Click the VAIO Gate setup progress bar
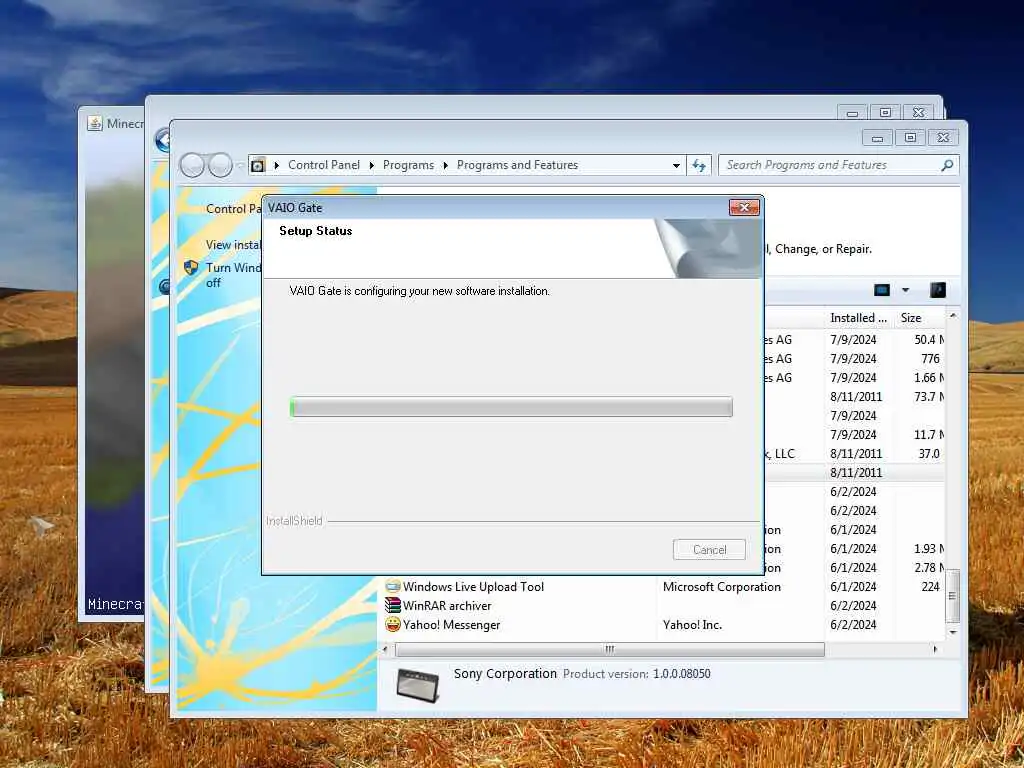Image resolution: width=1024 pixels, height=768 pixels. pyautogui.click(x=511, y=407)
